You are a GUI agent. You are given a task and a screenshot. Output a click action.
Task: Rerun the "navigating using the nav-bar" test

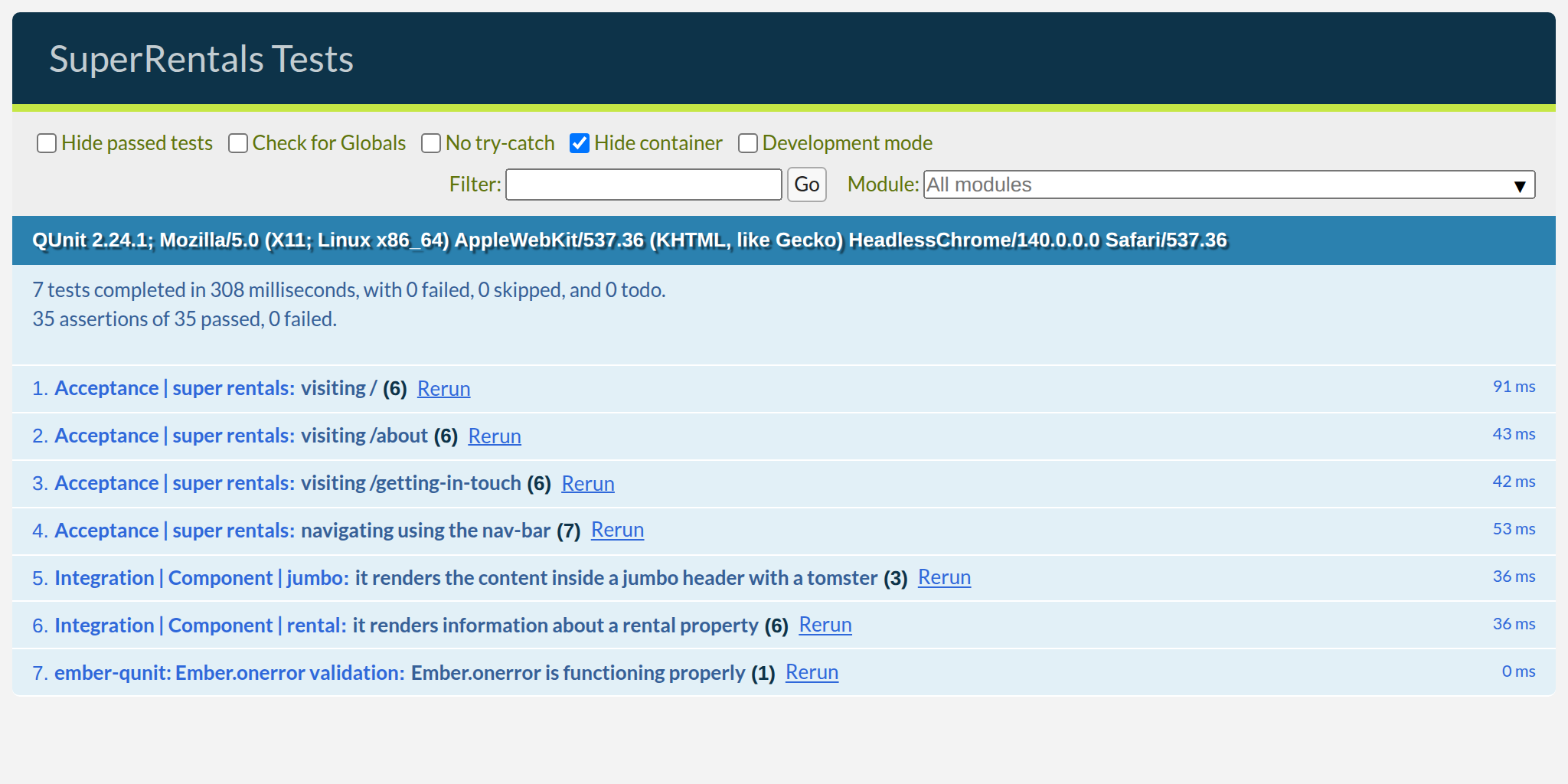[616, 530]
